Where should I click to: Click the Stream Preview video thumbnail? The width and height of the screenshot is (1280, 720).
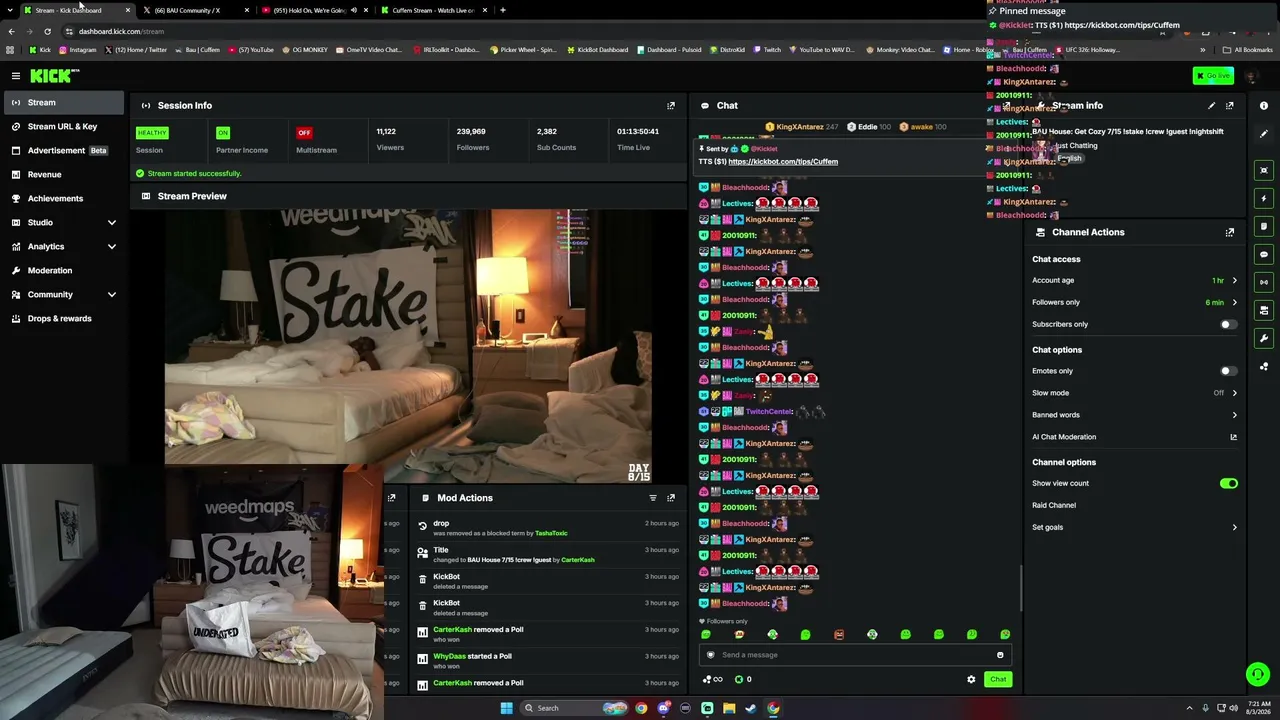[408, 346]
